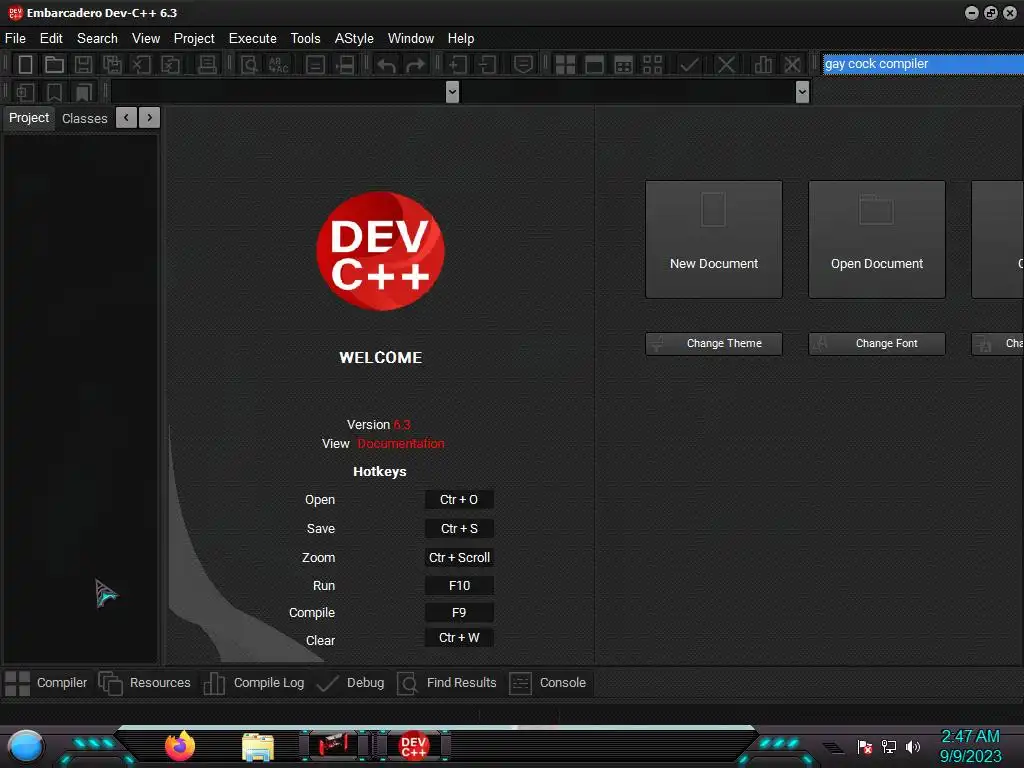Click the Print toolbar icon
Screen dimensions: 1024x768
(207, 64)
